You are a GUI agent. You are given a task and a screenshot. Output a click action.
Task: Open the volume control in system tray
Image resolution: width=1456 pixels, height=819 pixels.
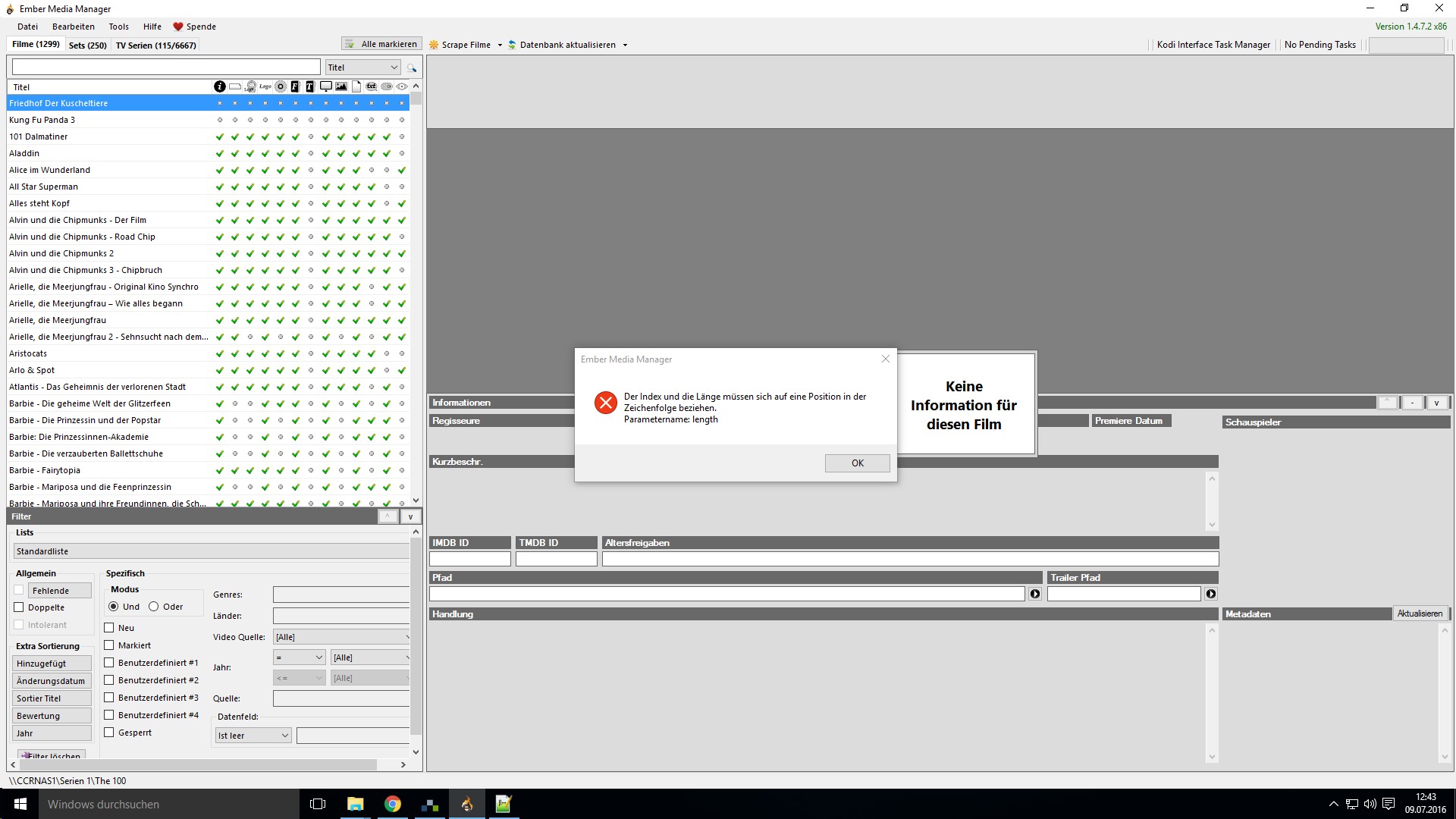point(1370,804)
